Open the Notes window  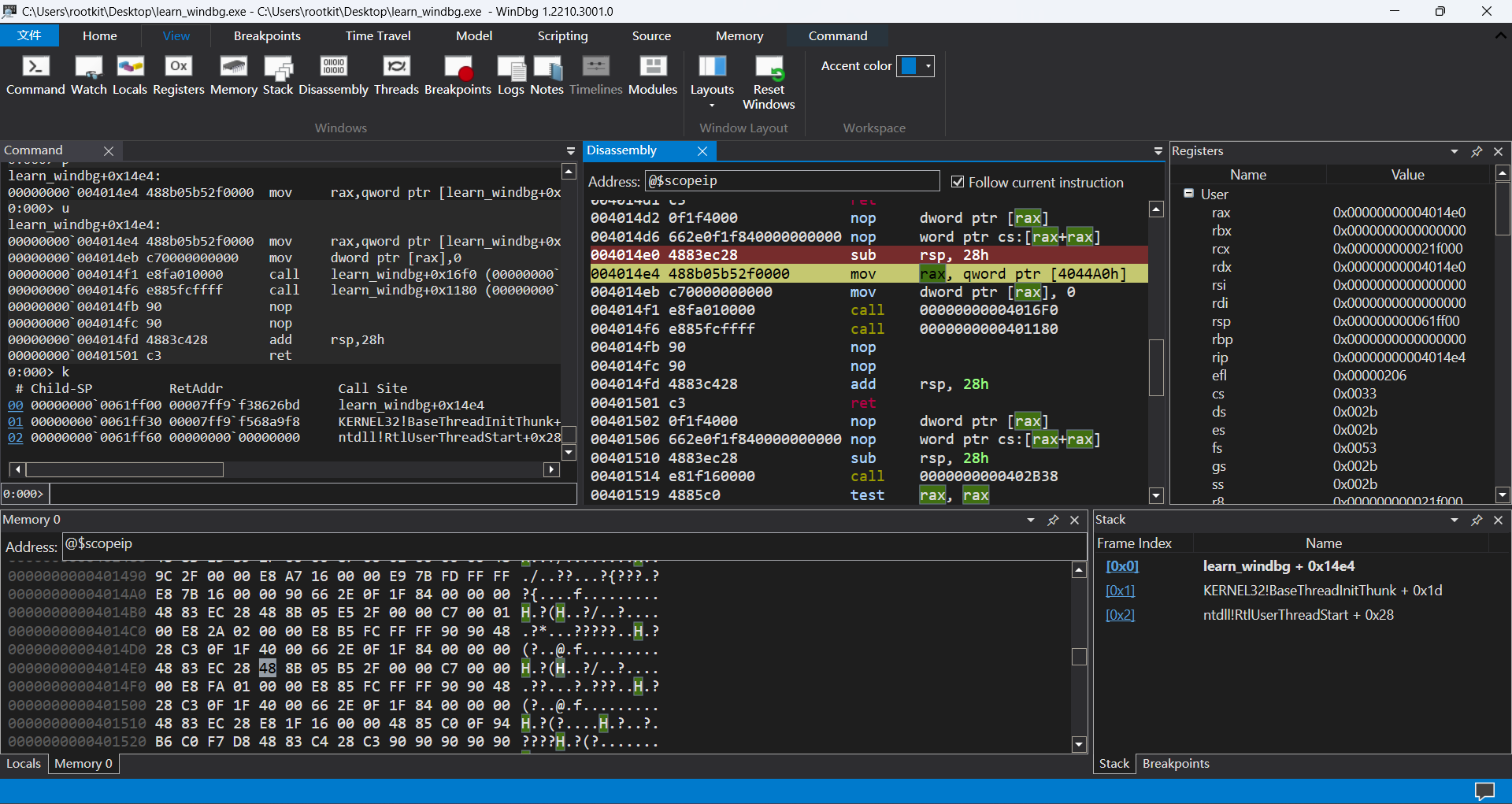tap(547, 76)
